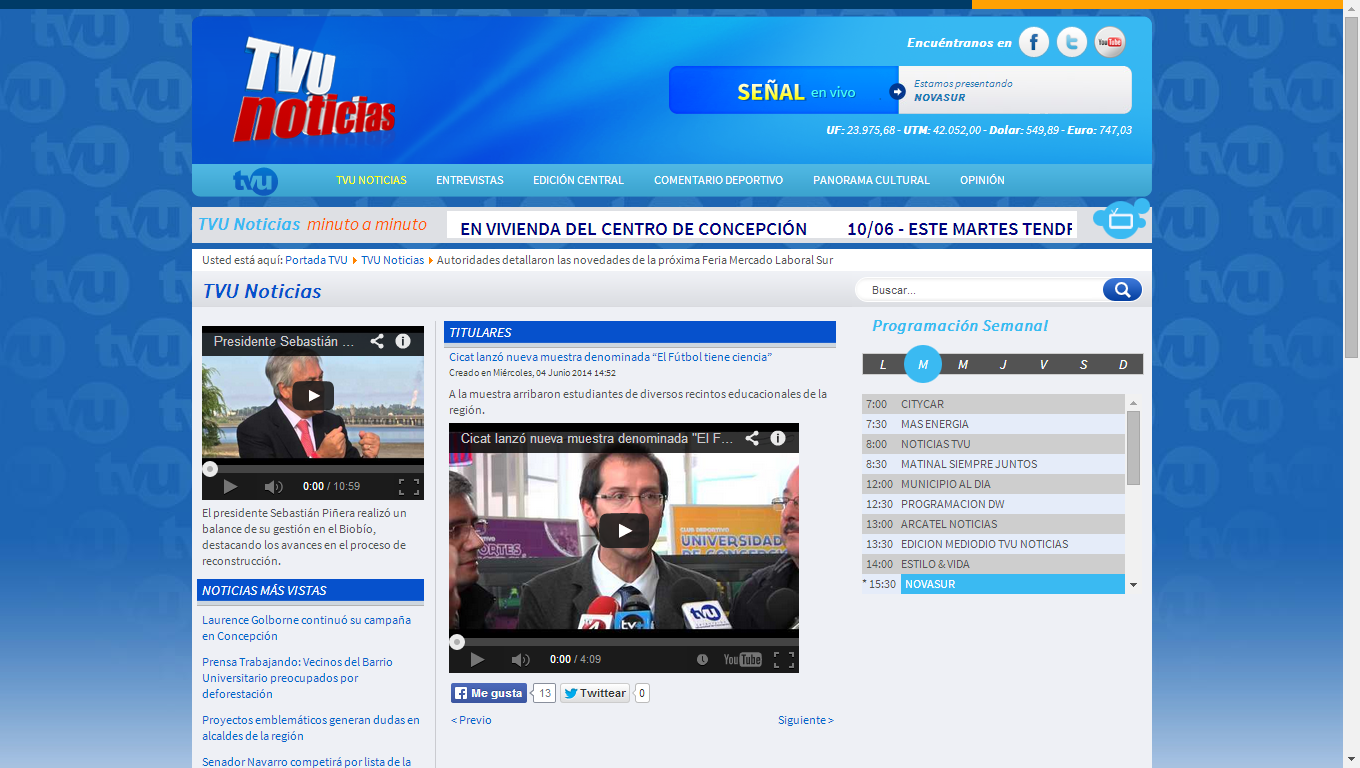Click schedule list scroll up arrow
This screenshot has height=768, width=1360.
1133,403
